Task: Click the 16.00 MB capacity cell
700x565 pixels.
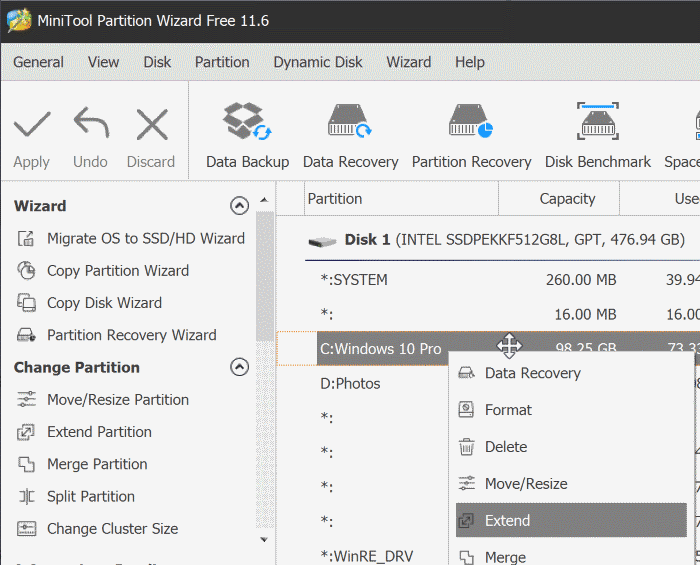Action: [x=585, y=314]
